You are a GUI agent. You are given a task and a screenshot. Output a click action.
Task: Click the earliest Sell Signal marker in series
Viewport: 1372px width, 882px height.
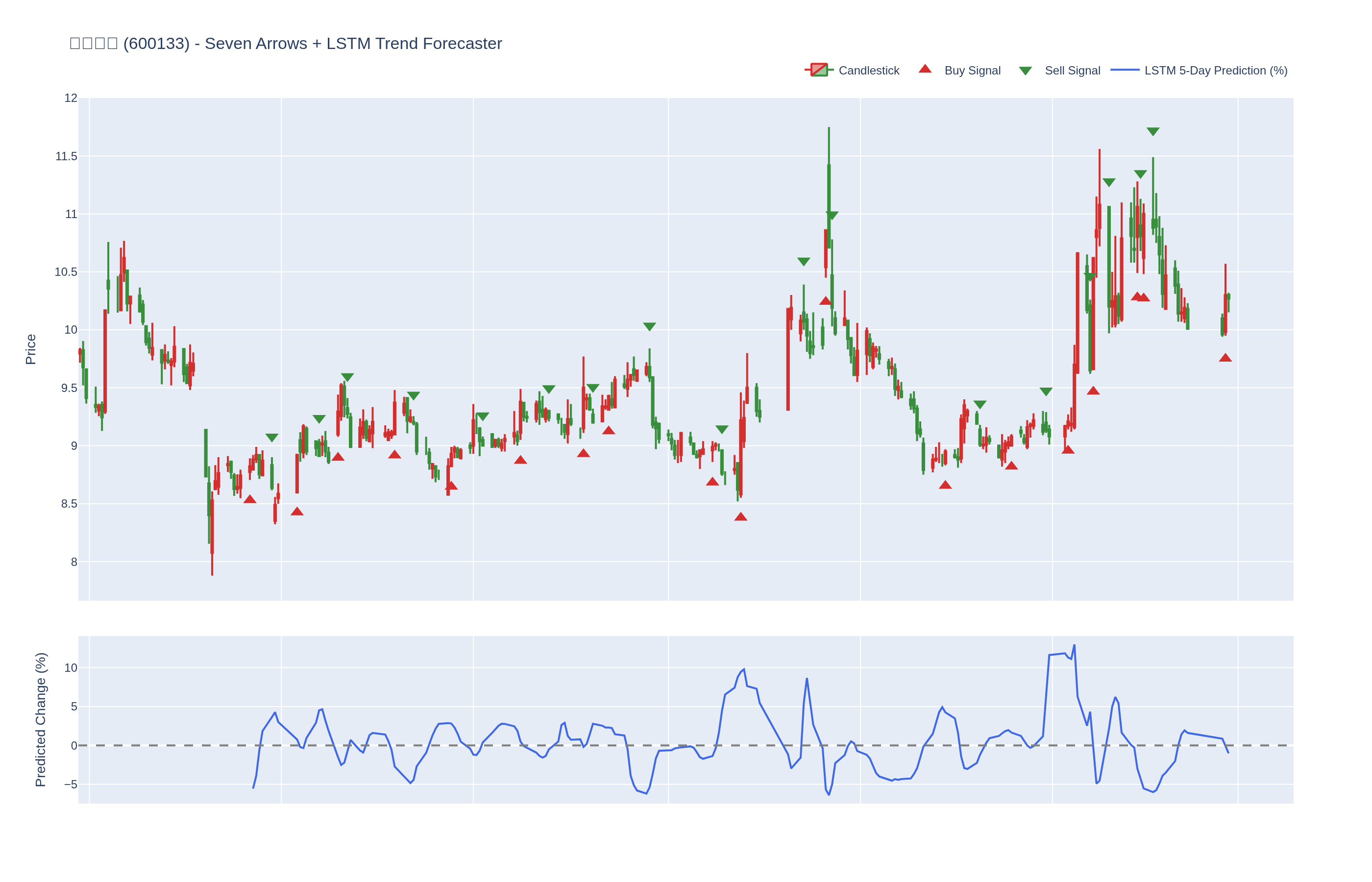pos(272,438)
